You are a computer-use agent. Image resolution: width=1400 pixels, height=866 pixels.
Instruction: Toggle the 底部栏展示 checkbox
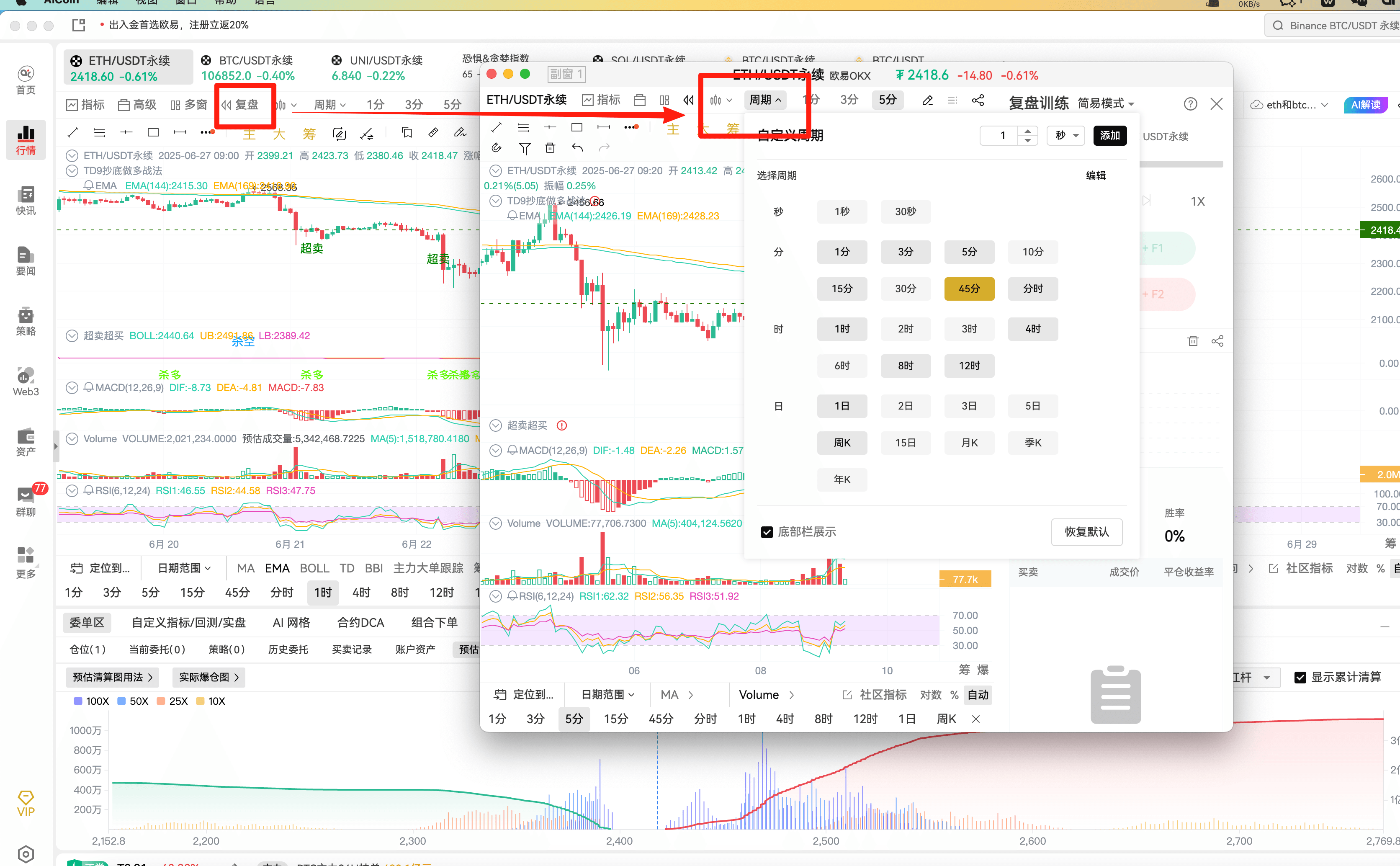pyautogui.click(x=767, y=532)
